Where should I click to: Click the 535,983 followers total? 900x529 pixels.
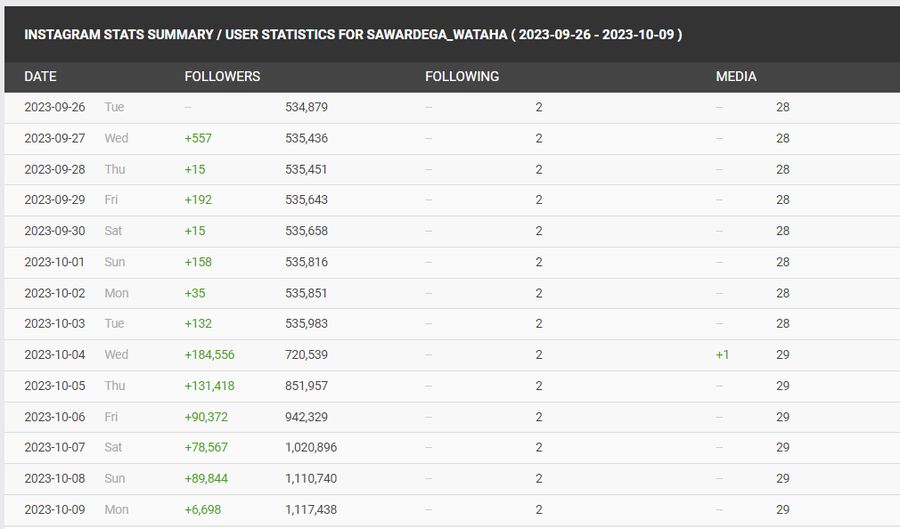pyautogui.click(x=307, y=323)
